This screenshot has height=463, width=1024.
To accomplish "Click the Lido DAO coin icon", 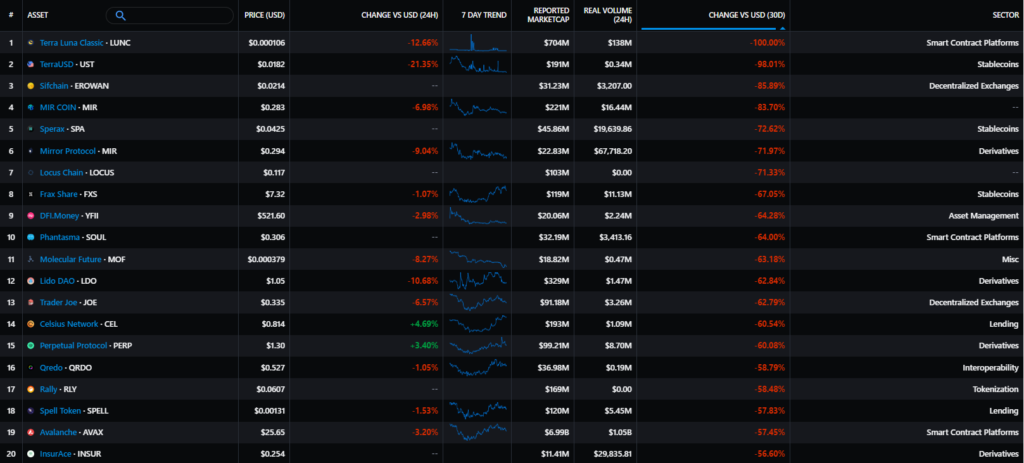I will (31, 281).
